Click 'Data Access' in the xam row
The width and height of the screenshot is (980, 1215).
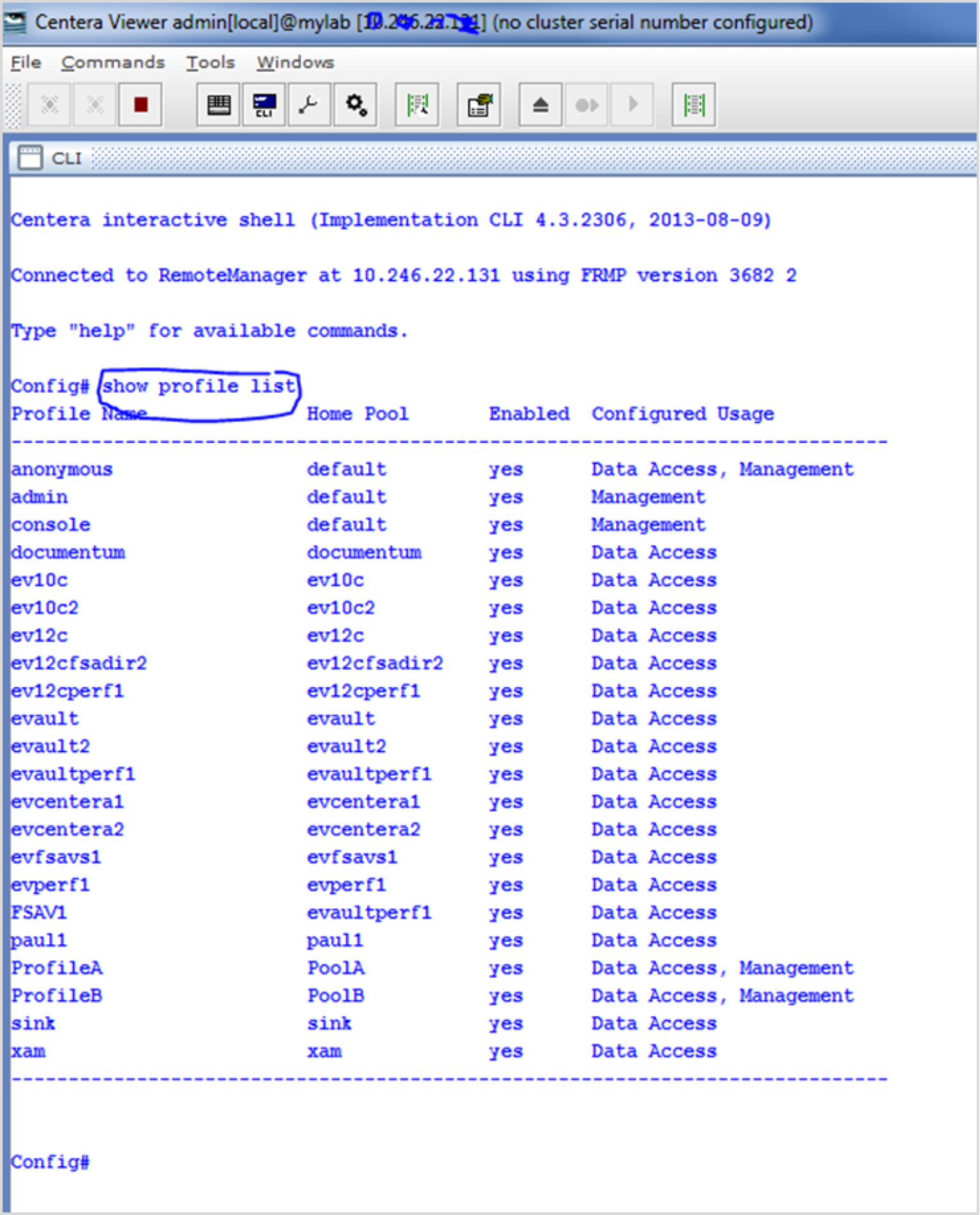coord(654,1051)
